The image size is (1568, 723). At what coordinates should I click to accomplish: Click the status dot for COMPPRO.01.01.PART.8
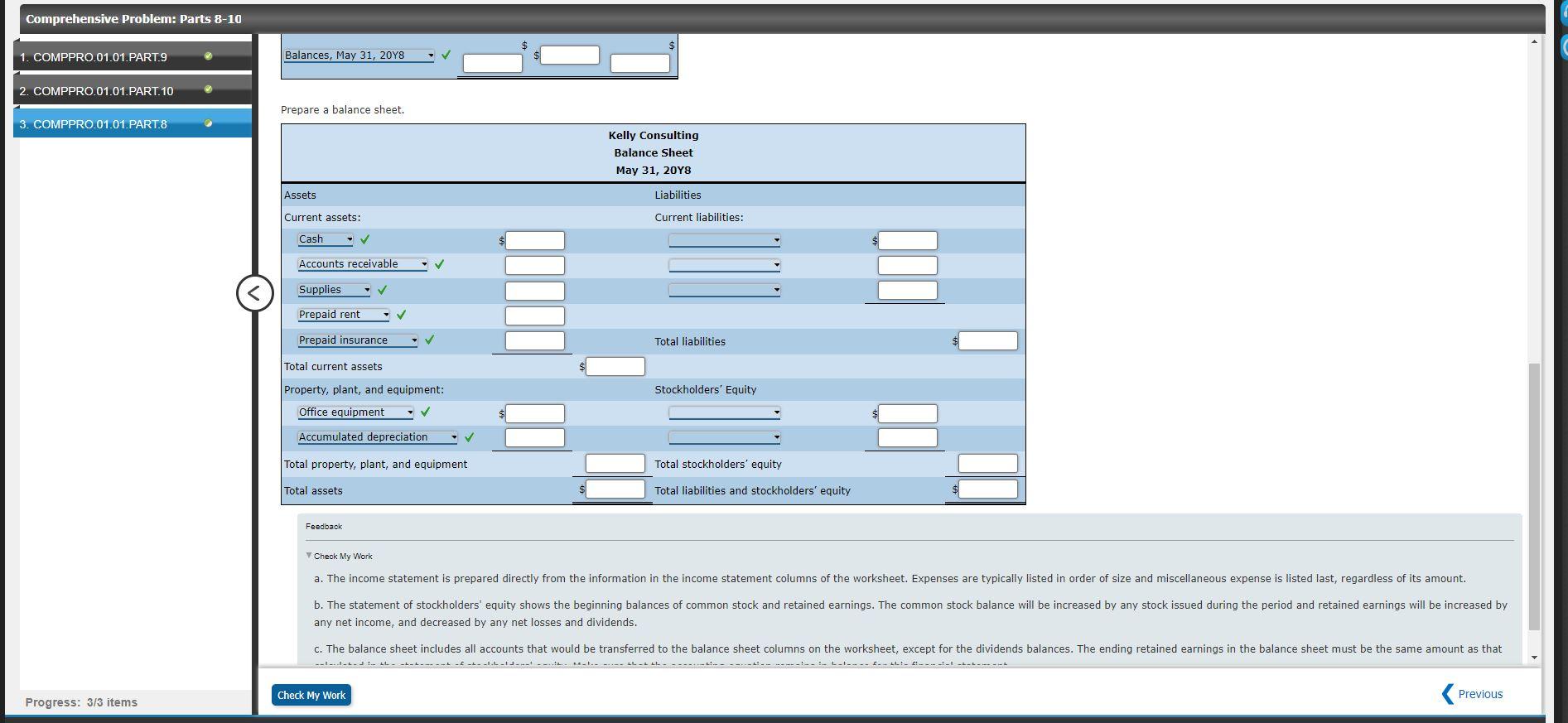pos(208,123)
